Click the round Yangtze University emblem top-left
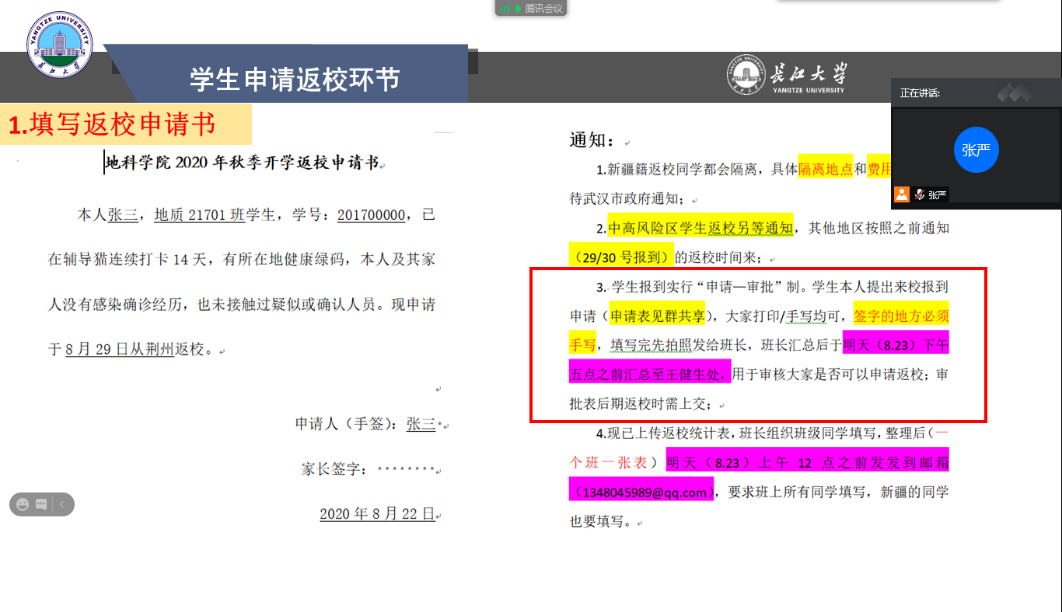The image size is (1062, 612). 59,43
